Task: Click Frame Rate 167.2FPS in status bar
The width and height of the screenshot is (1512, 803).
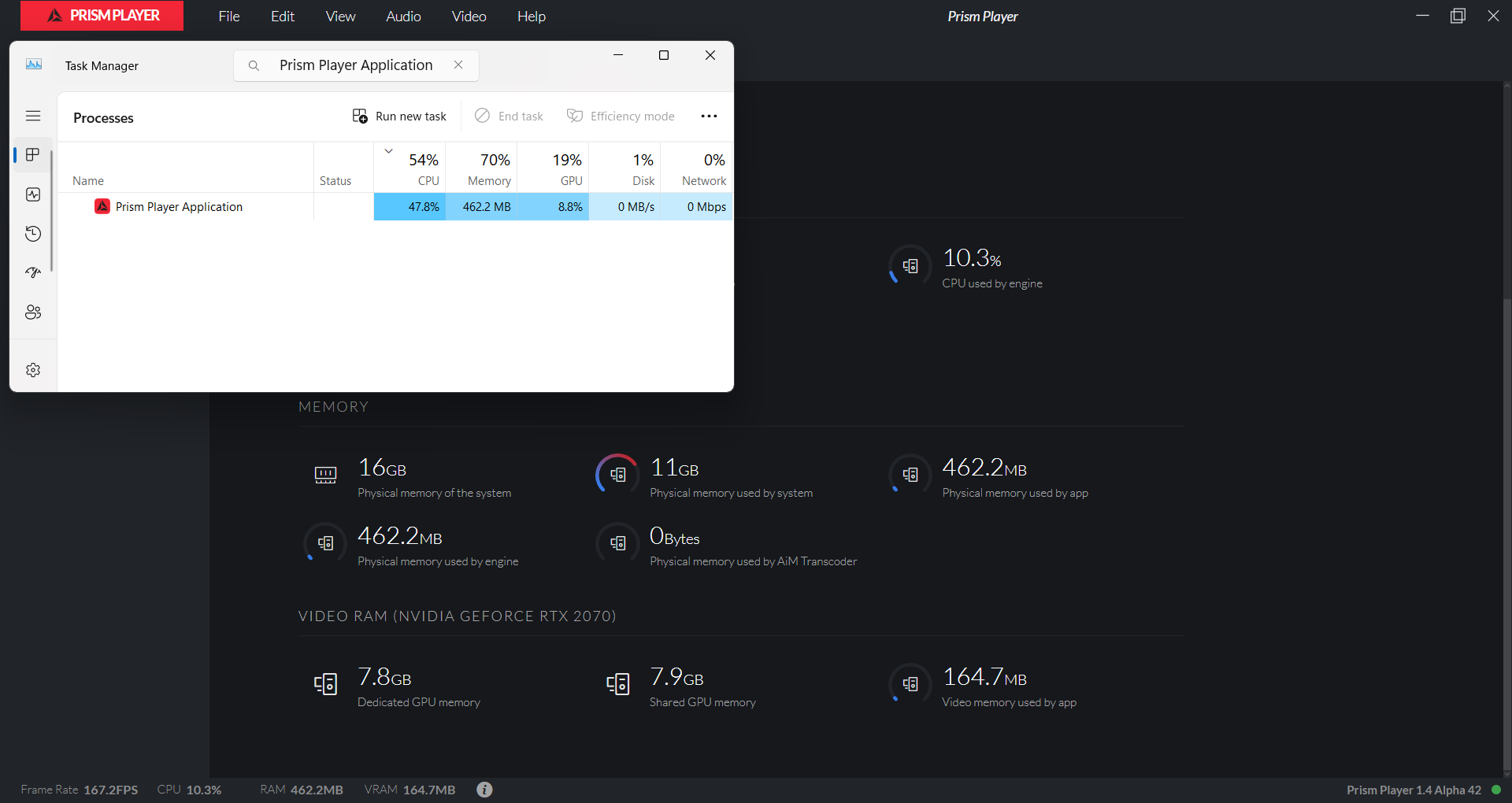Action: 80,790
